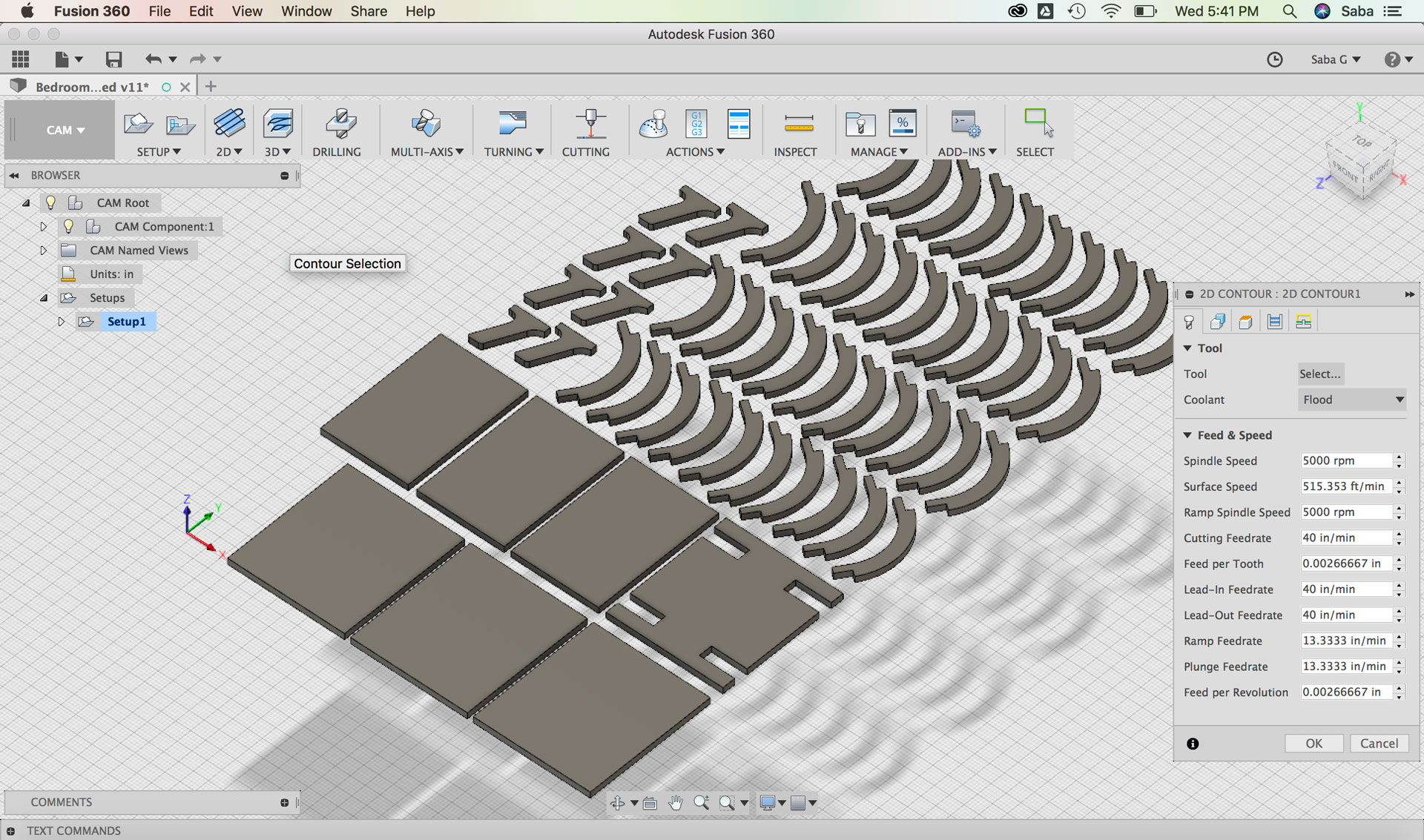Click the tool Select... button

pyautogui.click(x=1319, y=374)
